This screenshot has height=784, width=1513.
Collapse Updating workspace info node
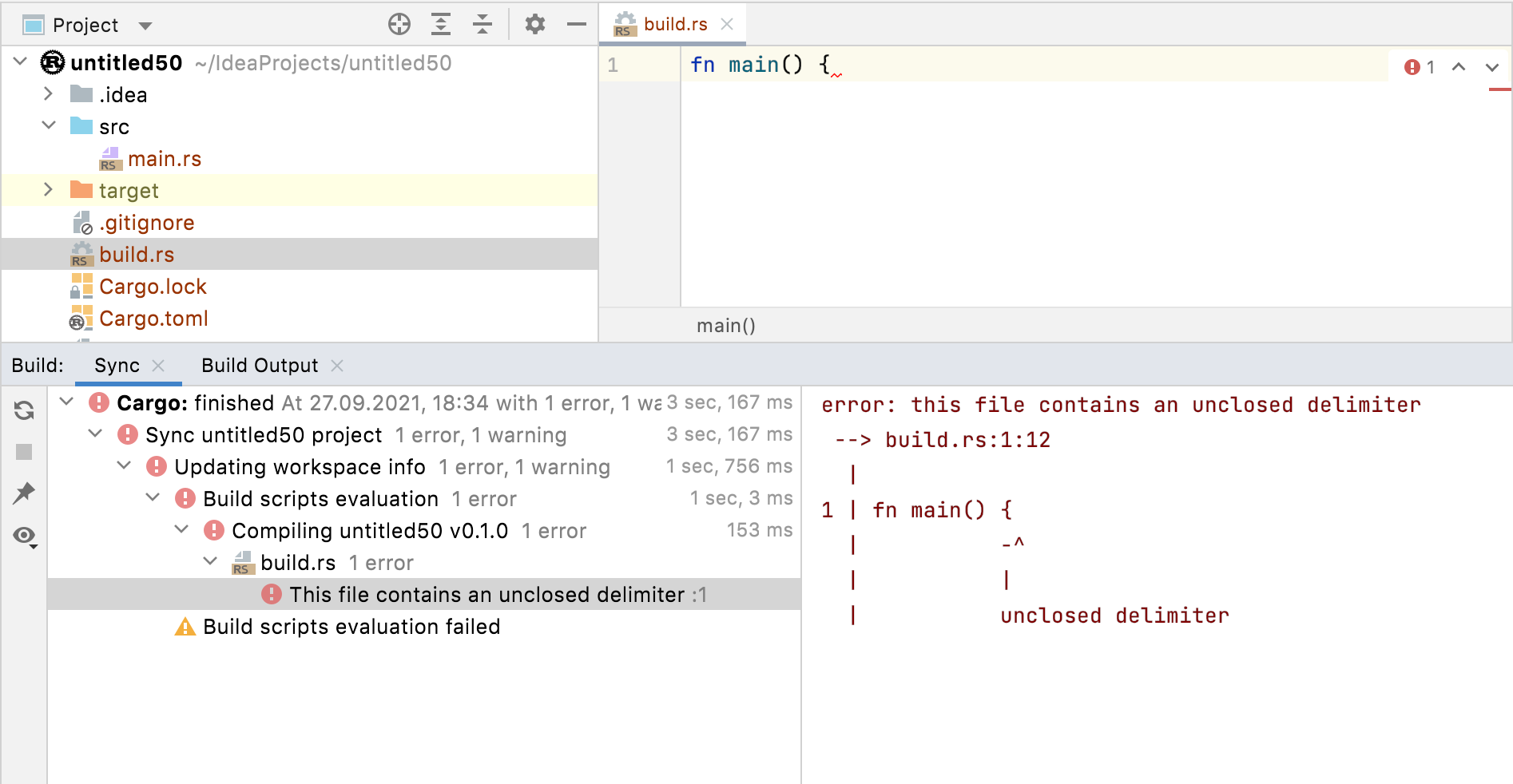click(x=125, y=465)
